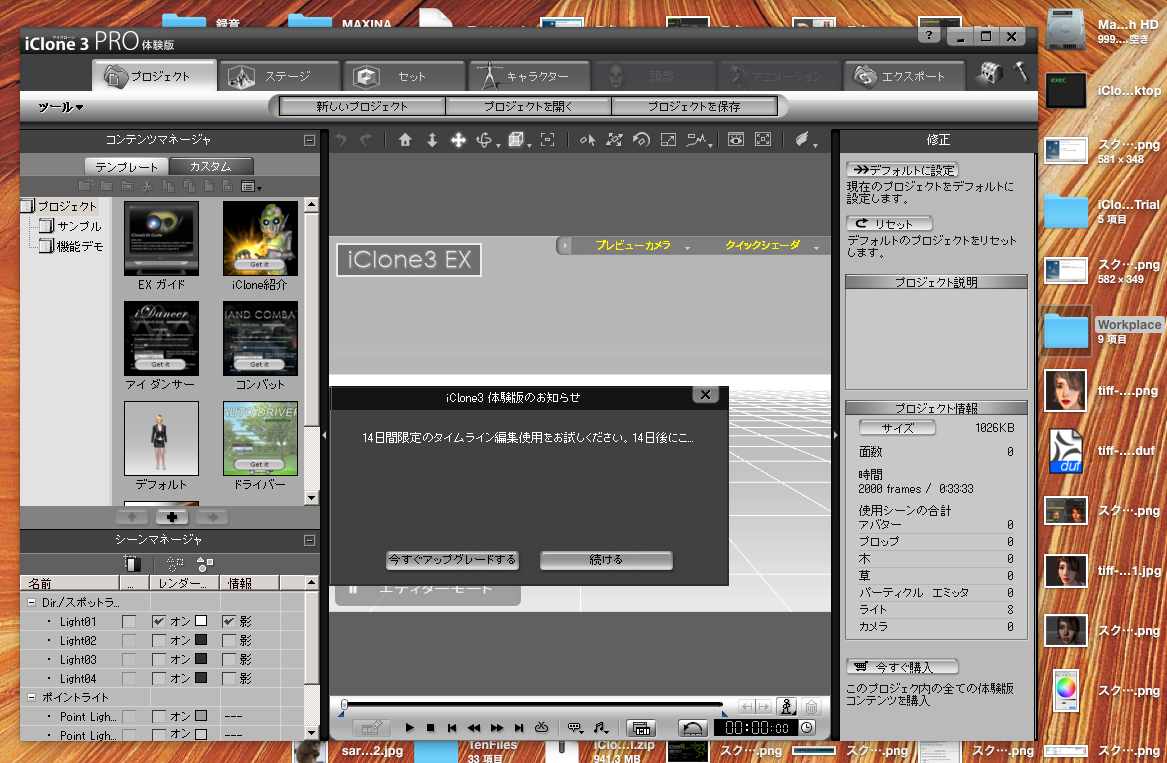1167x763 pixels.
Task: Click the home camera view icon
Action: coord(405,140)
